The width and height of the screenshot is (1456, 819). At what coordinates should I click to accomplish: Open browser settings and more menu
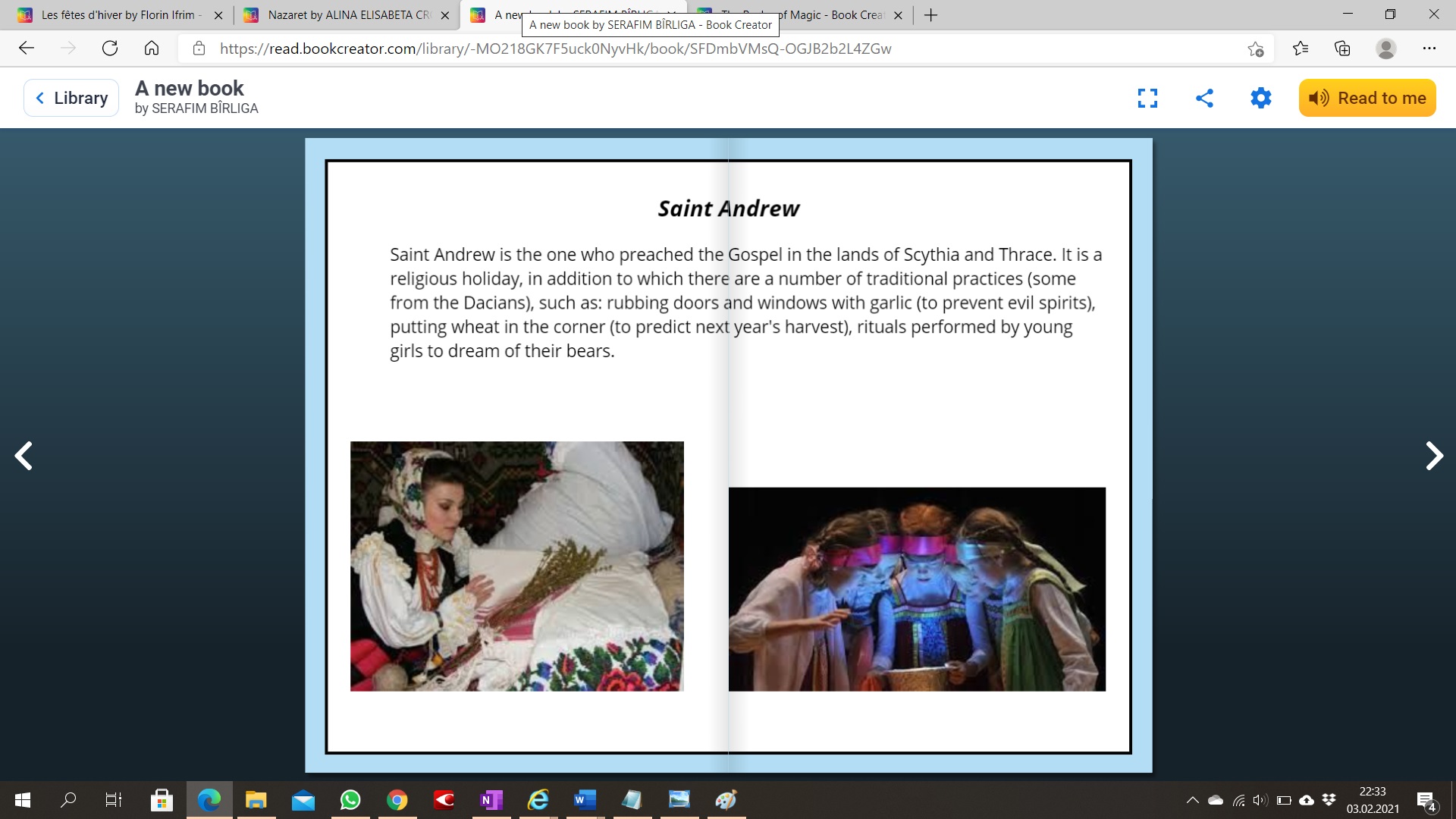1429,49
